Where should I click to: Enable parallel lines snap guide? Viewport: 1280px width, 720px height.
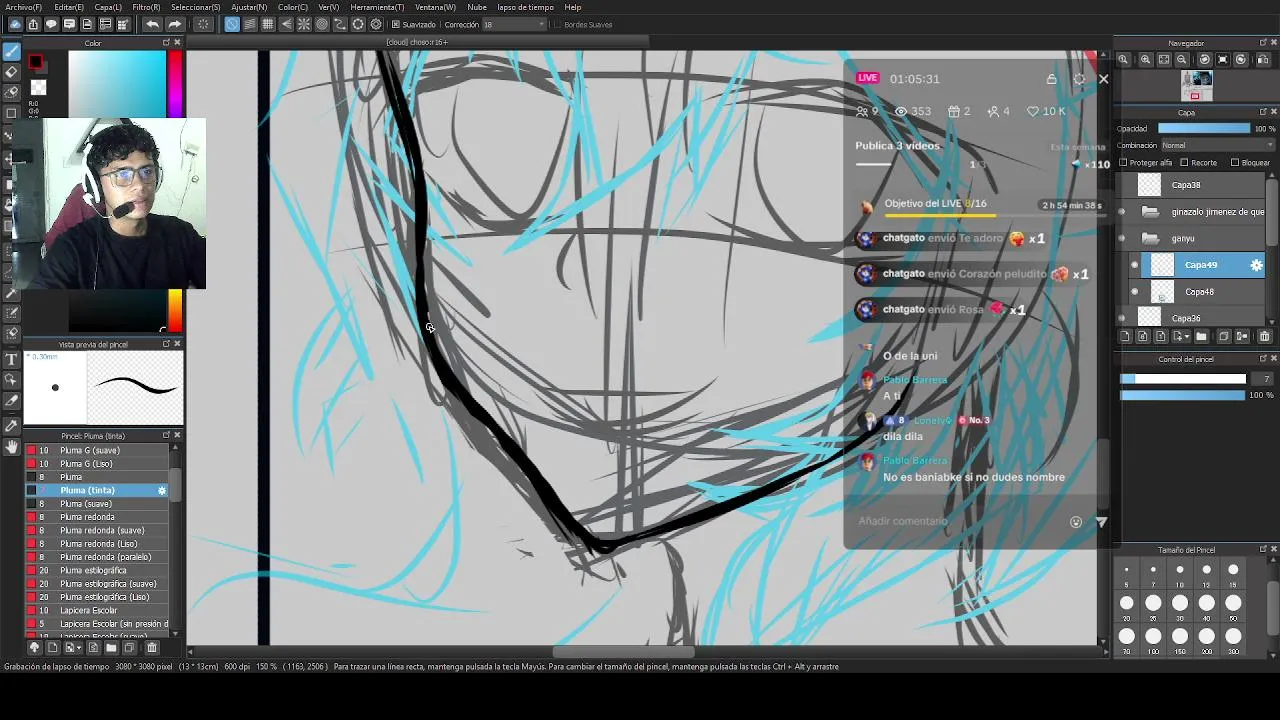point(250,24)
